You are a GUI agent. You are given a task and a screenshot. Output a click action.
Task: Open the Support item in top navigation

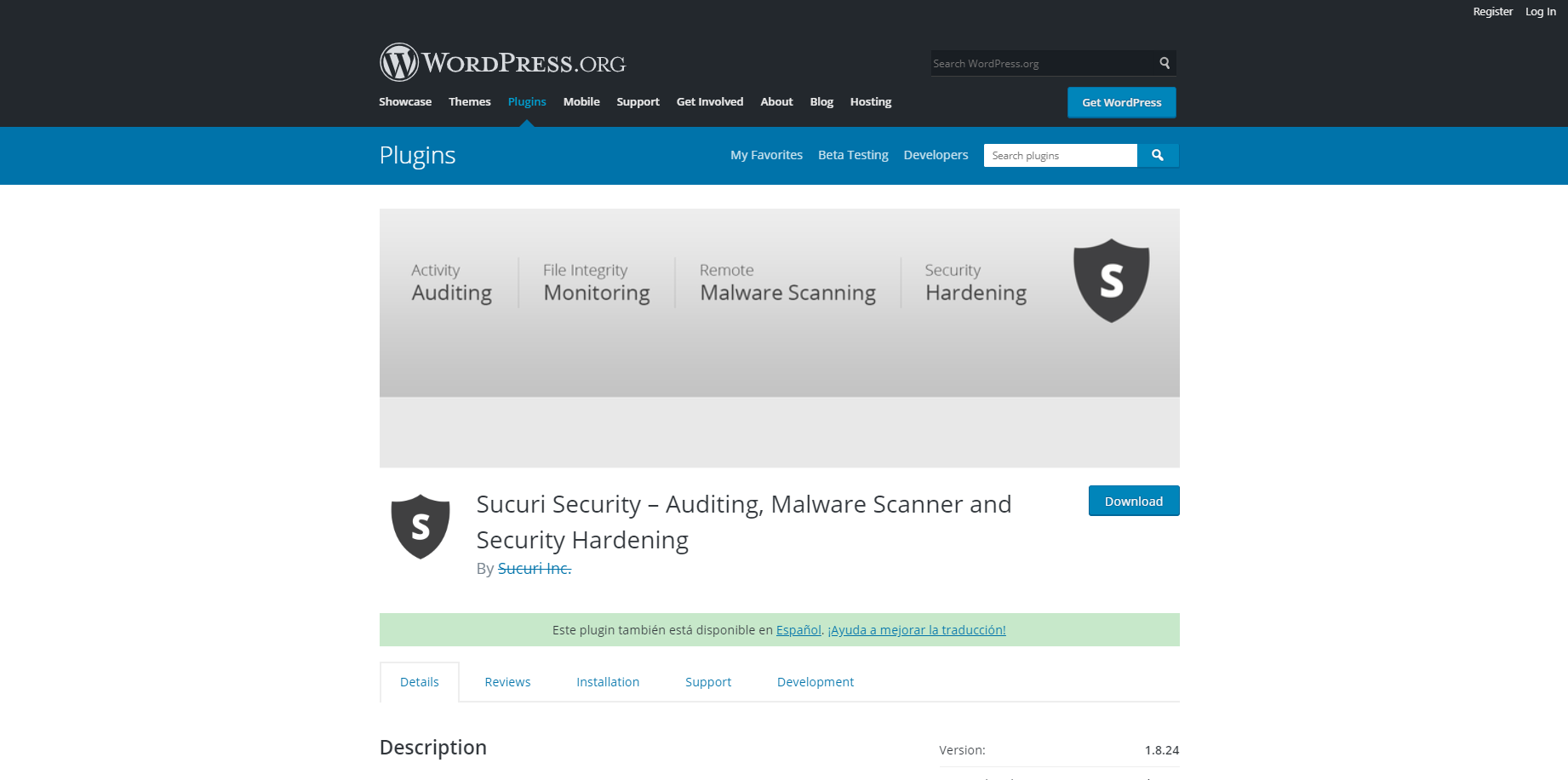click(x=638, y=101)
